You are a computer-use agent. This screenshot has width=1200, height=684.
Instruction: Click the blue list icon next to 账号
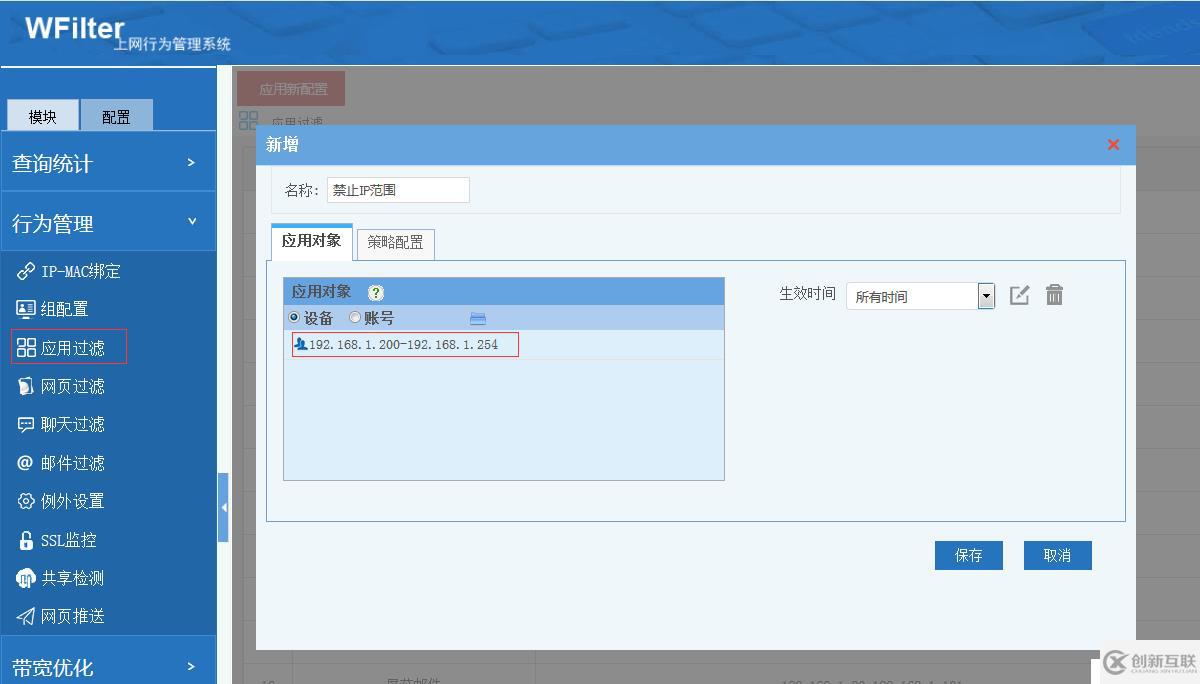point(478,318)
